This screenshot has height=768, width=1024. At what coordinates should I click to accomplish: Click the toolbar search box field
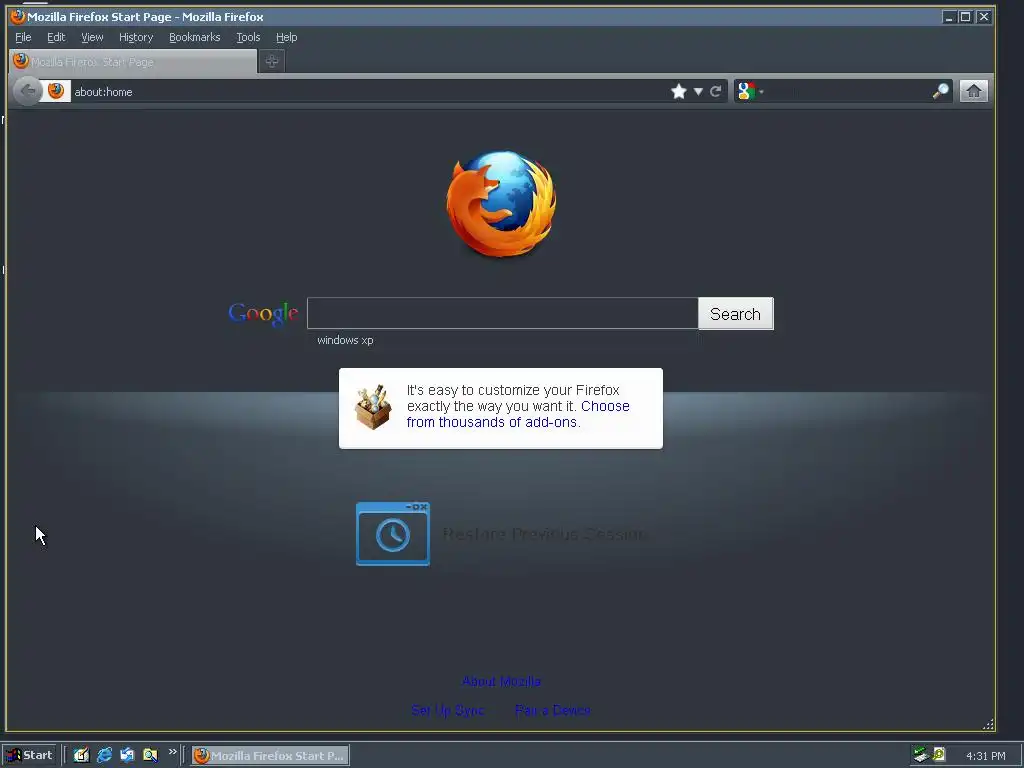pos(848,91)
